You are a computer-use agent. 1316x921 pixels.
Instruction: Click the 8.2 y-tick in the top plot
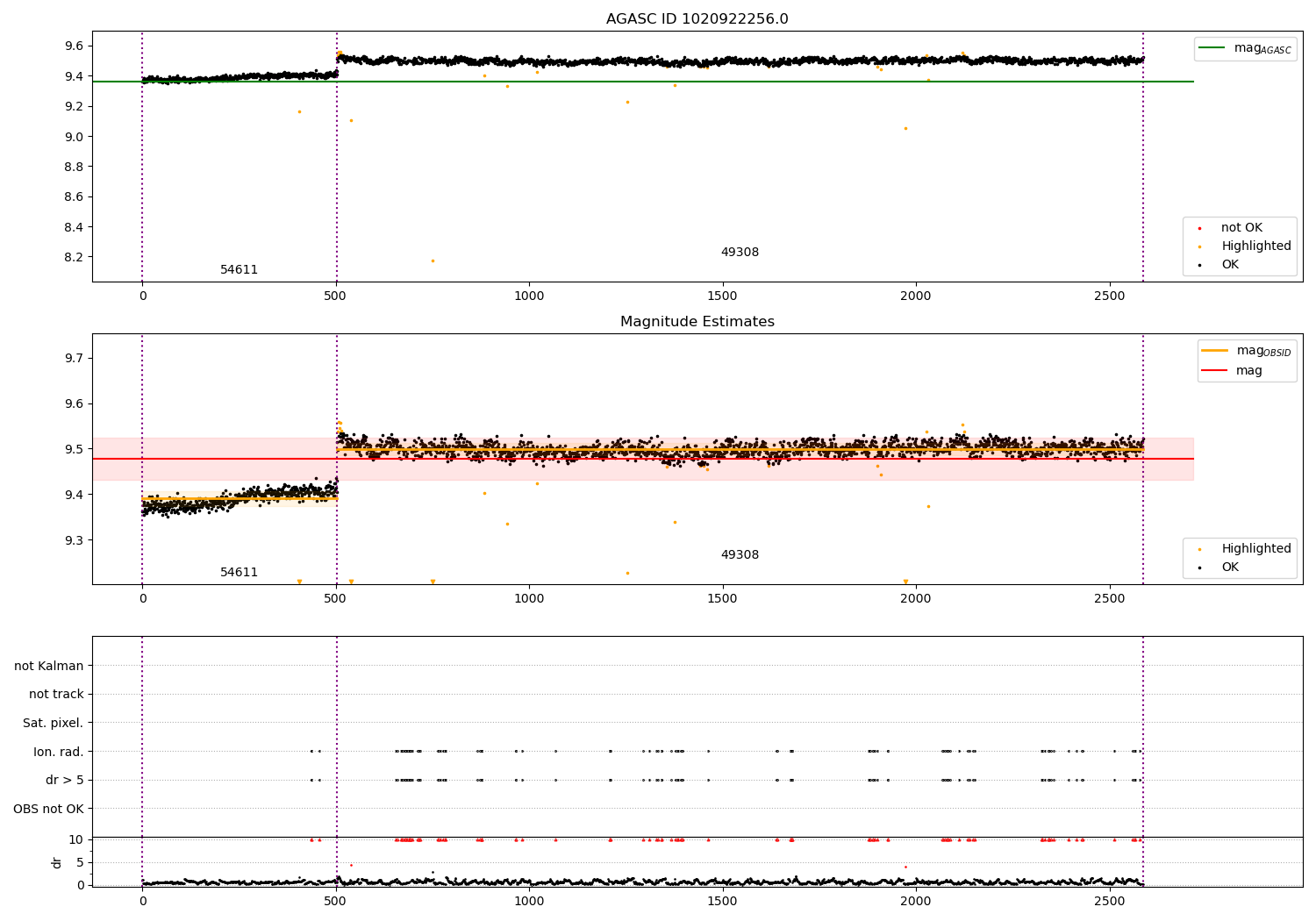(x=75, y=258)
